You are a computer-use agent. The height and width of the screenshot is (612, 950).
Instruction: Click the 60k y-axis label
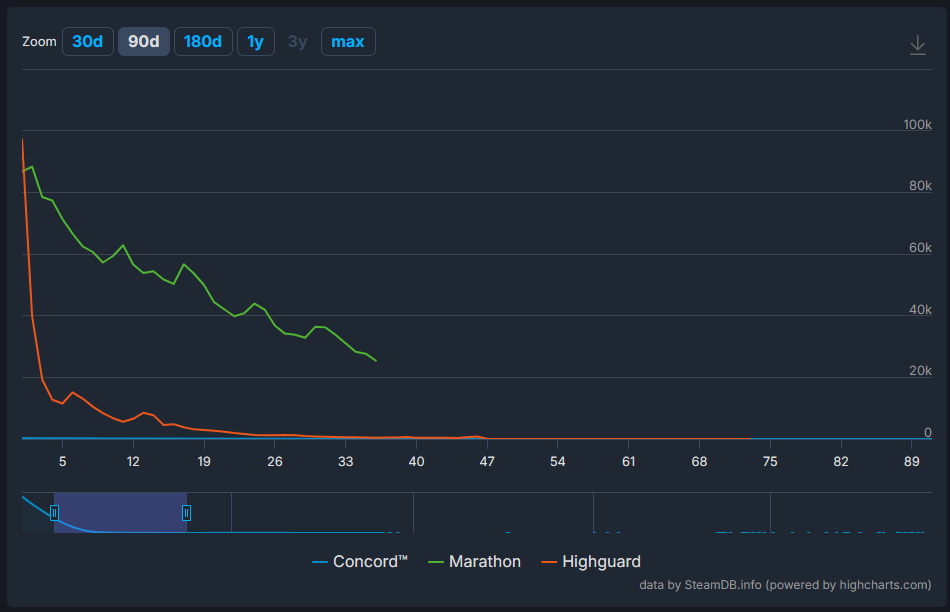(x=920, y=248)
